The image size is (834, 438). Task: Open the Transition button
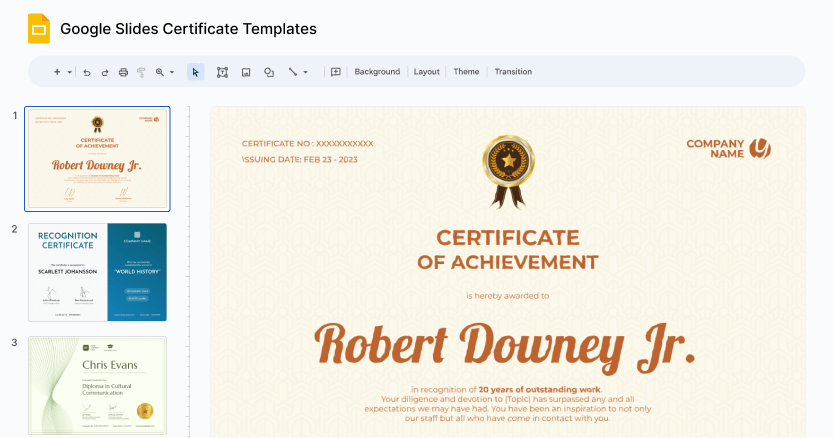[513, 72]
